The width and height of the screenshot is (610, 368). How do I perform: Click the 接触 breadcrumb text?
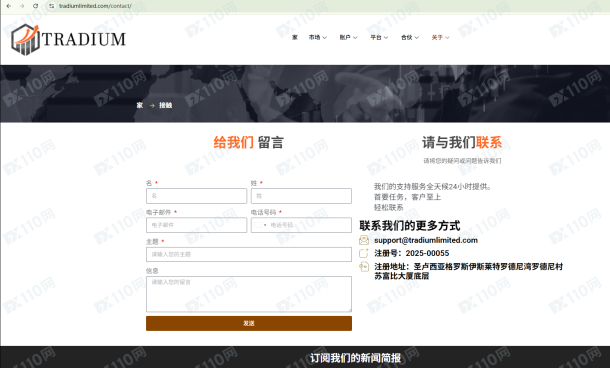[x=165, y=105]
